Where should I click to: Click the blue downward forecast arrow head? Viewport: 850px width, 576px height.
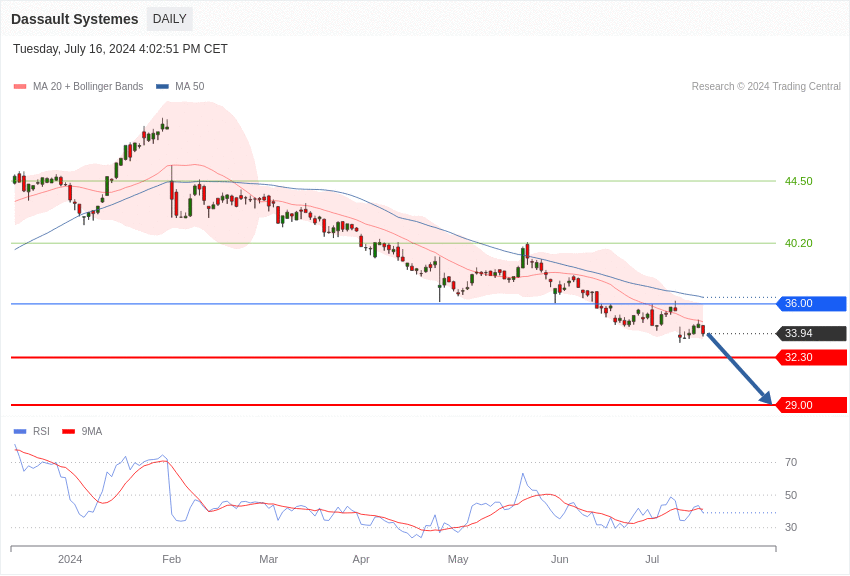coord(766,399)
